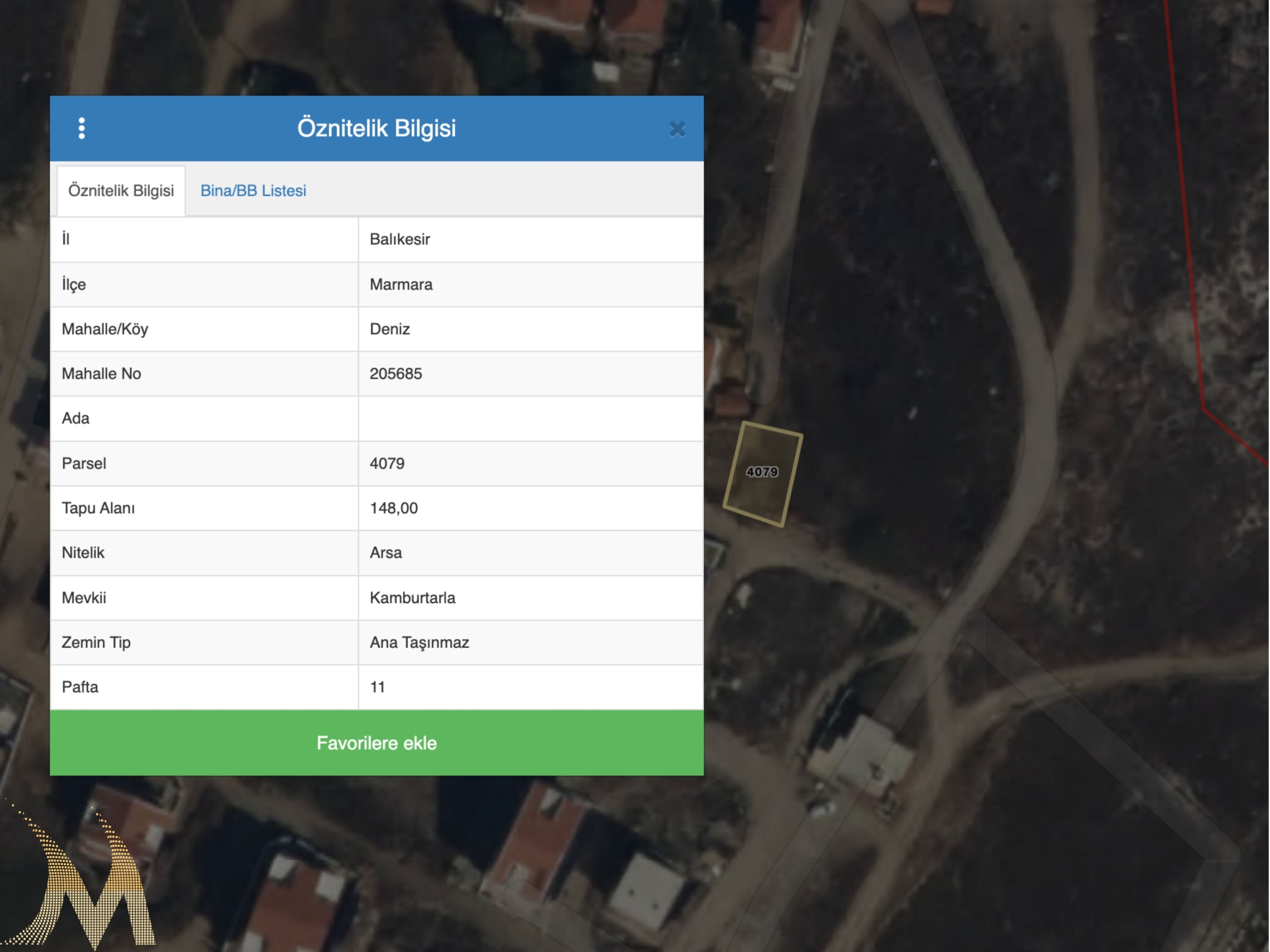Click the Balıkesir province value cell
Image resolution: width=1270 pixels, height=952 pixels.
400,239
